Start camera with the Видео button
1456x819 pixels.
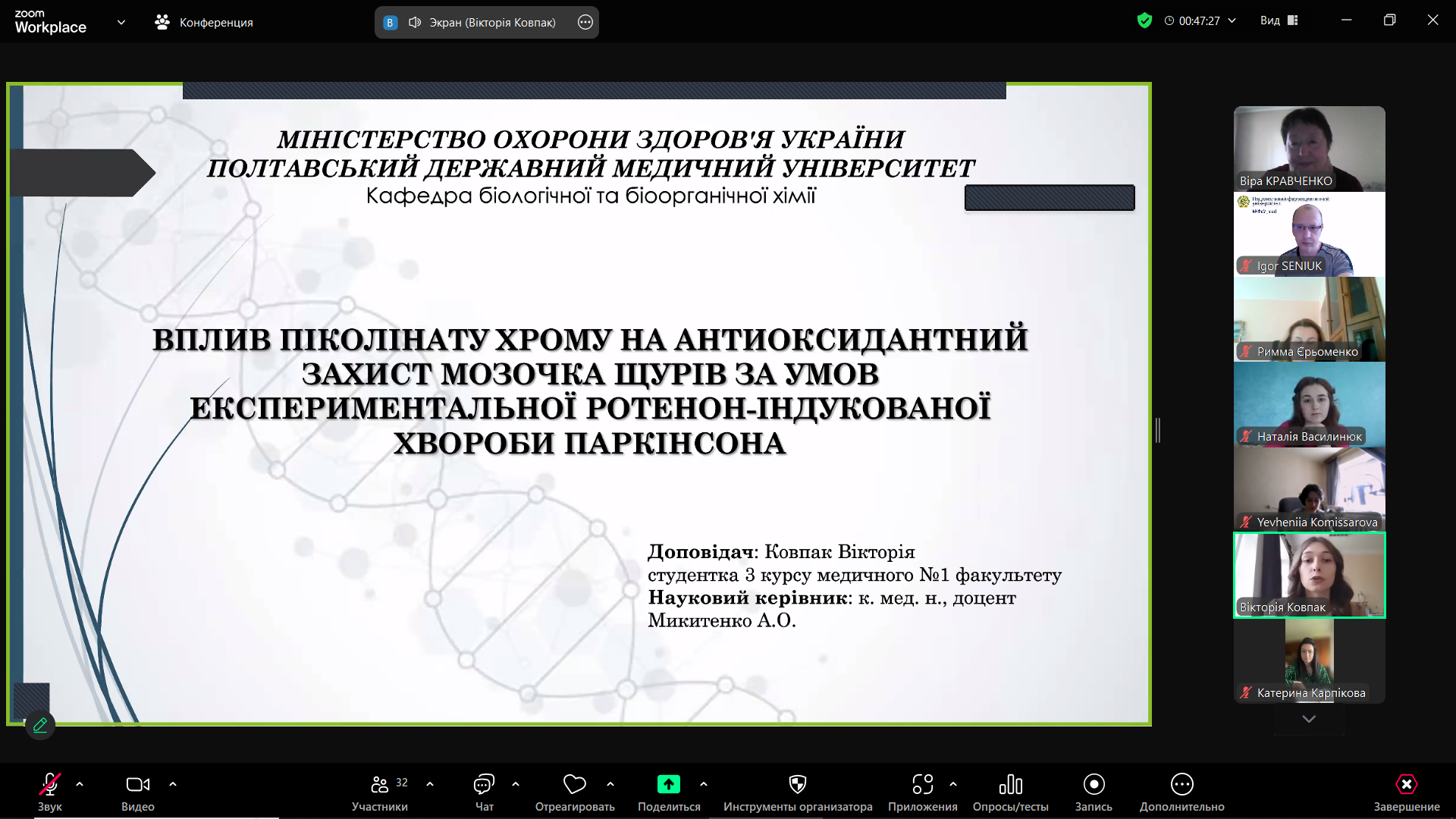138,792
